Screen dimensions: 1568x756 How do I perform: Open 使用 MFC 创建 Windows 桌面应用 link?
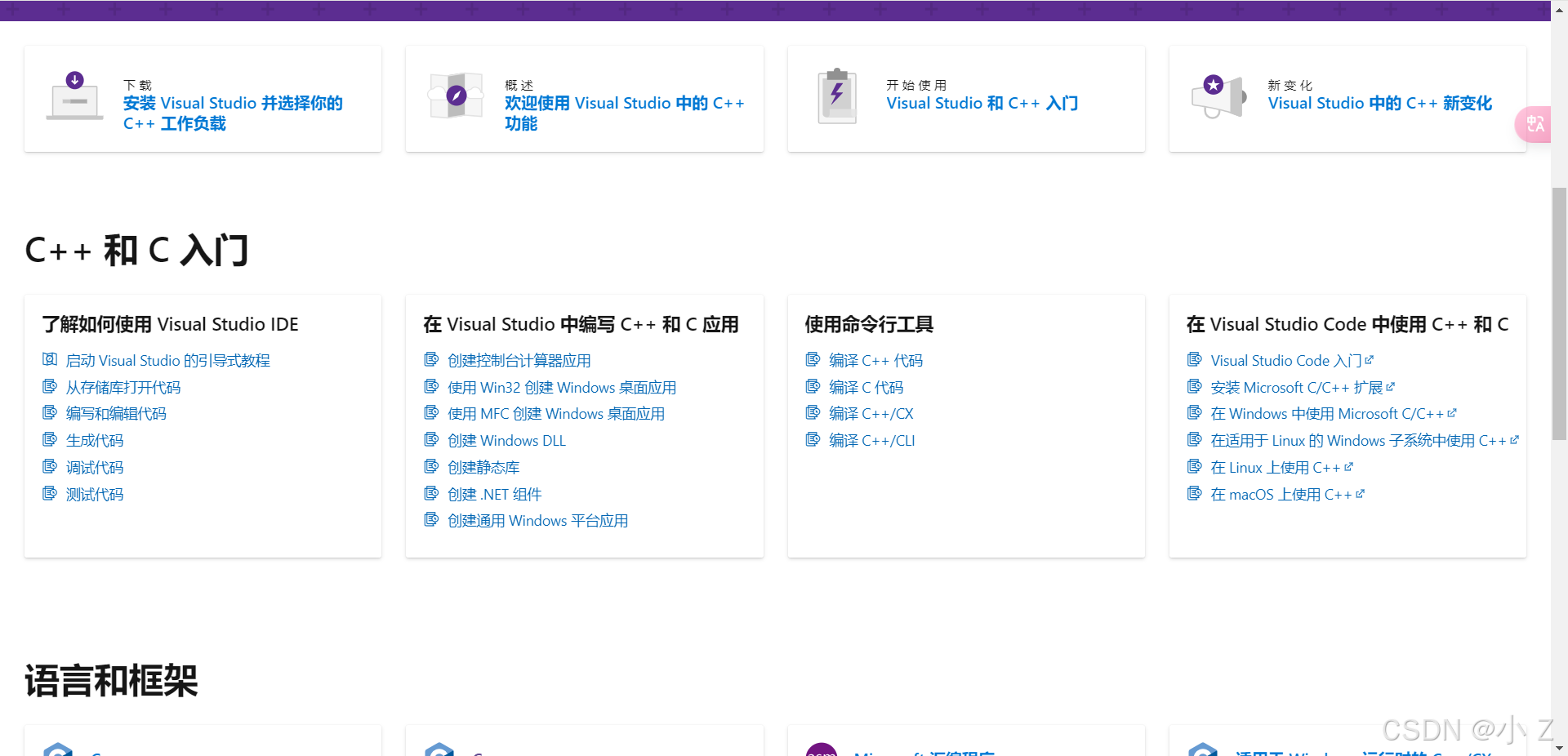(x=556, y=413)
